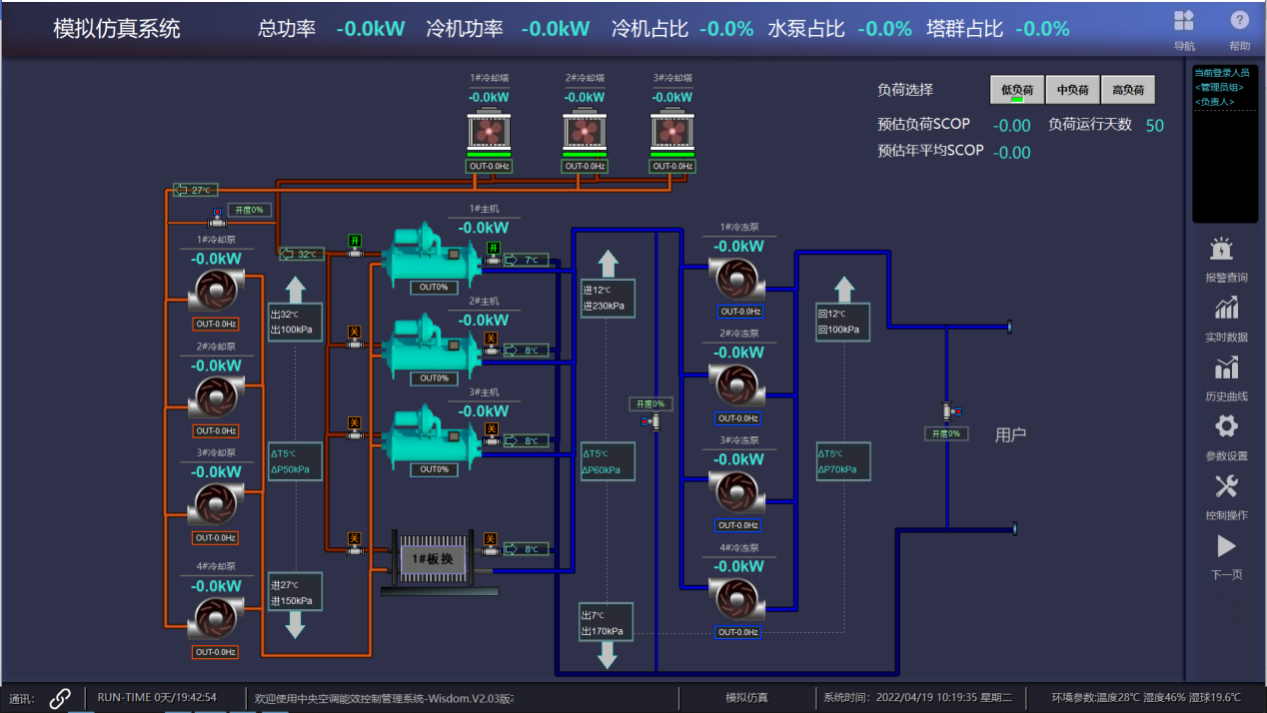Viewport: 1267px width, 713px height.
Task: Click 3#冷却塔 OUT-0.0Hz frequency box
Action: pyautogui.click(x=673, y=166)
